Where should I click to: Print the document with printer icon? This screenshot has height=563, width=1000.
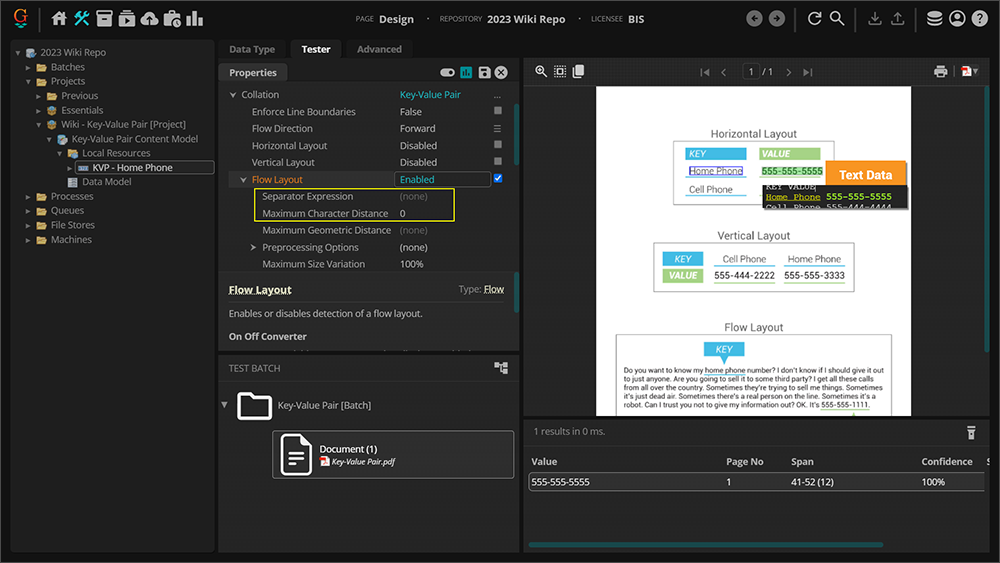click(940, 72)
